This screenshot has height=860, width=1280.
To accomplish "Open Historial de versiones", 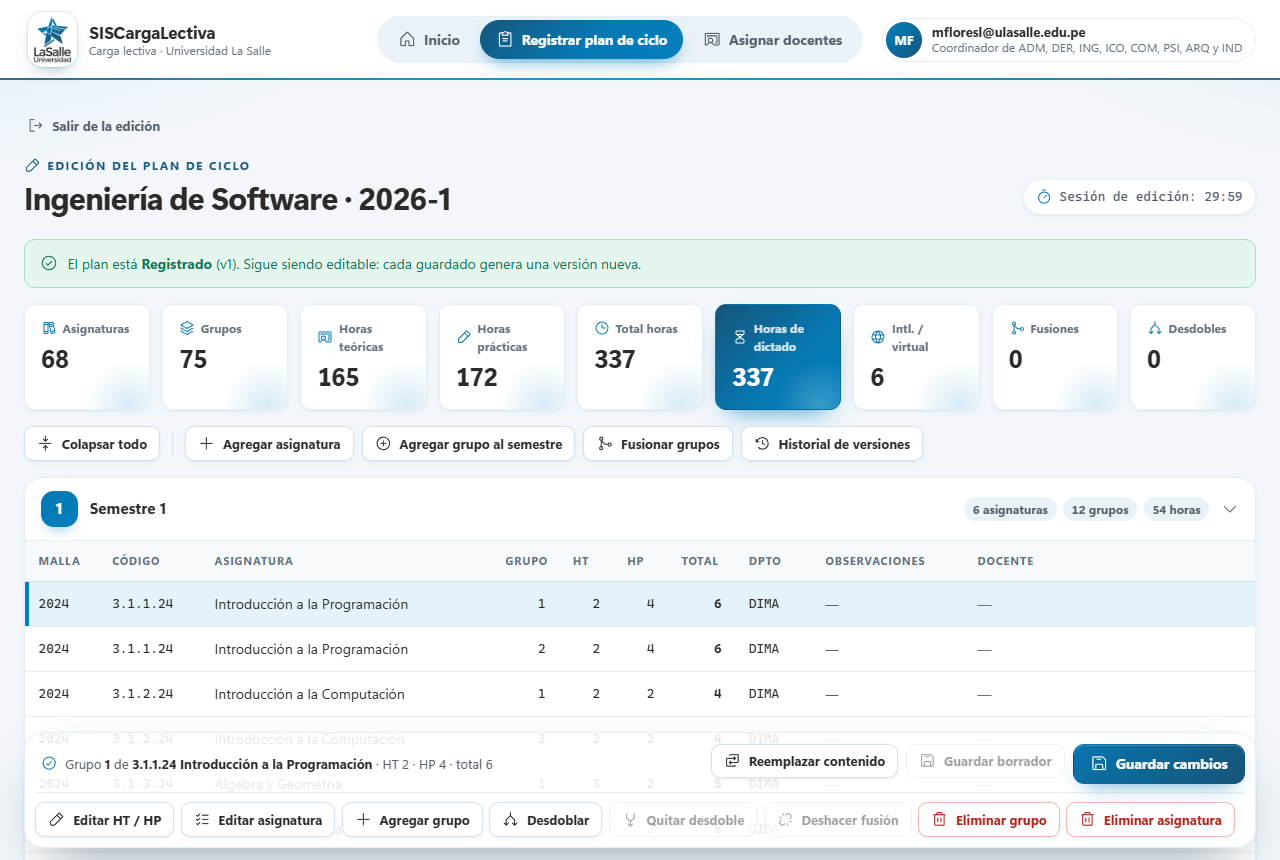I will (x=832, y=444).
